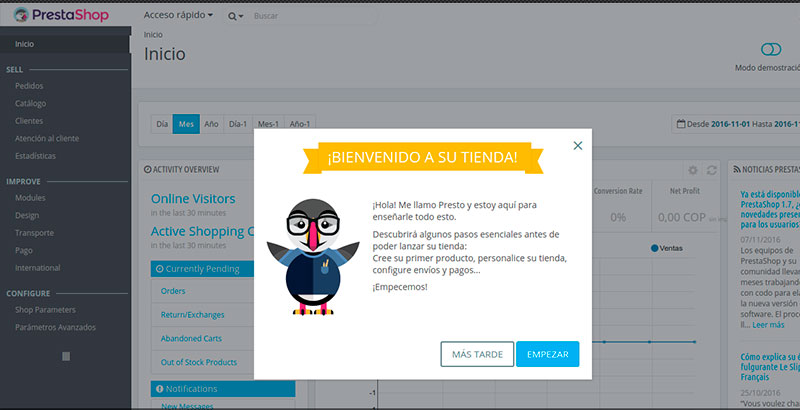Open Catálogo in the sidebar

pyautogui.click(x=31, y=104)
